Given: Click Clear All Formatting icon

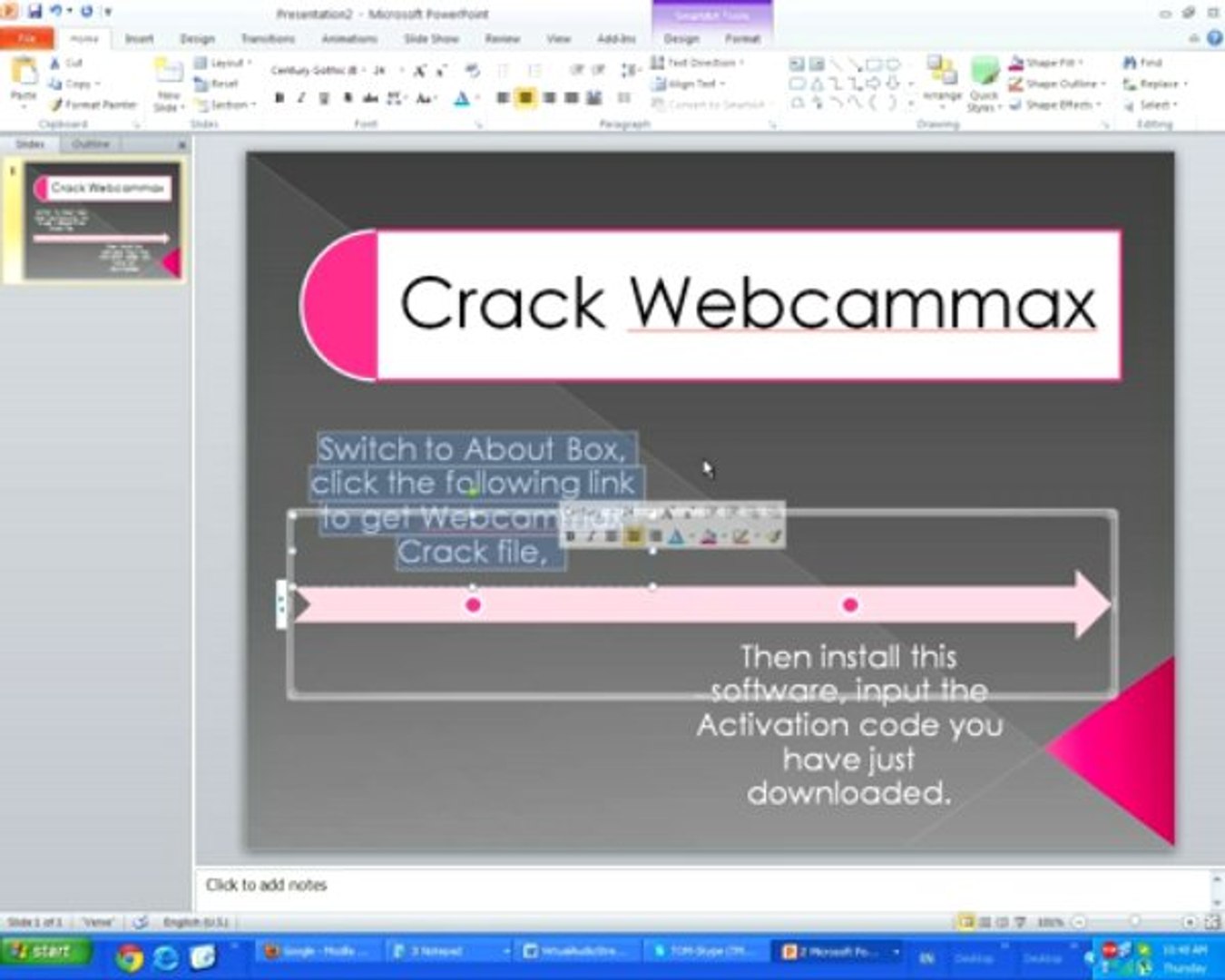Looking at the screenshot, I should (473, 71).
